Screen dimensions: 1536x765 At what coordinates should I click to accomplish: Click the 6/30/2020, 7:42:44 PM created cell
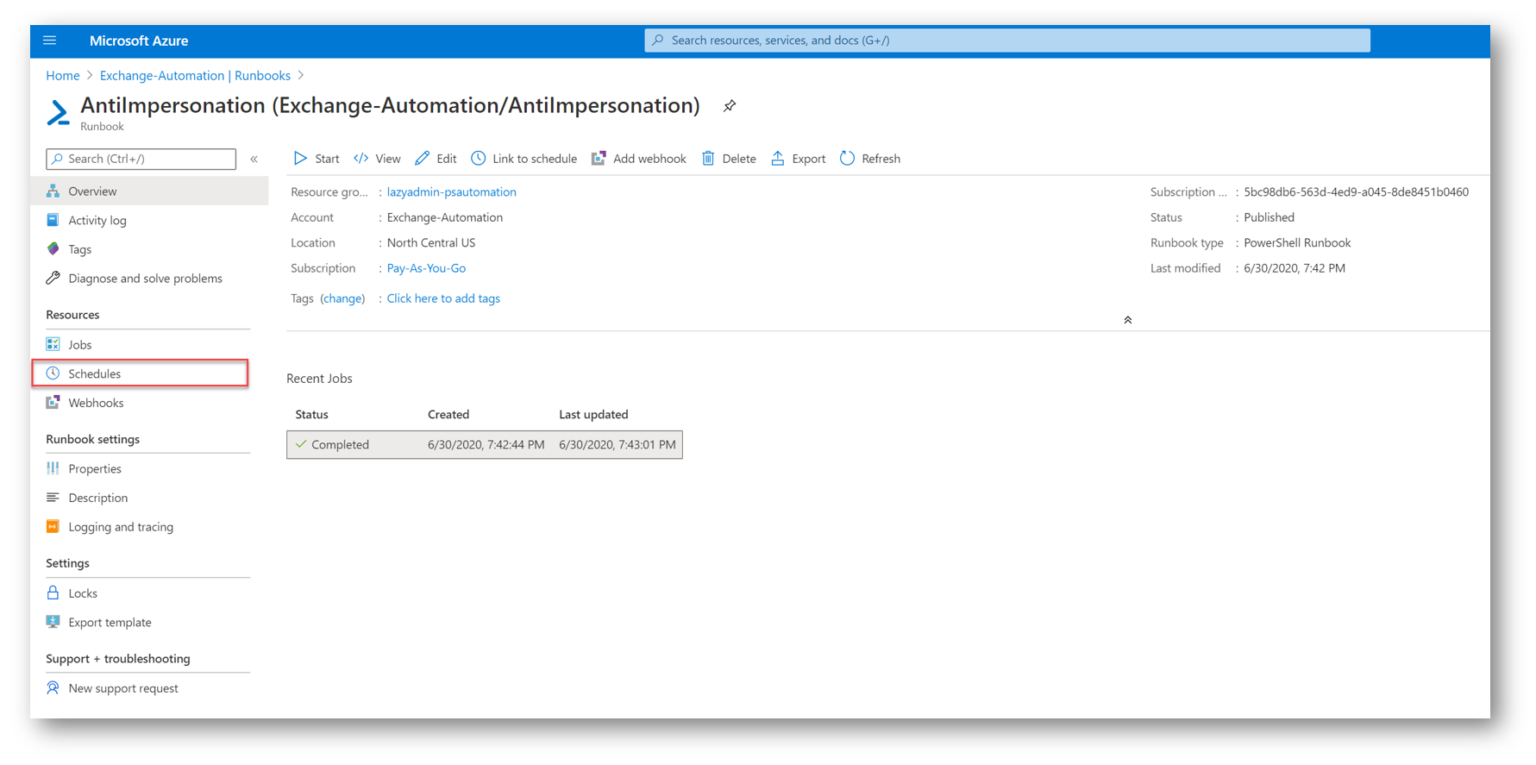pyautogui.click(x=486, y=445)
